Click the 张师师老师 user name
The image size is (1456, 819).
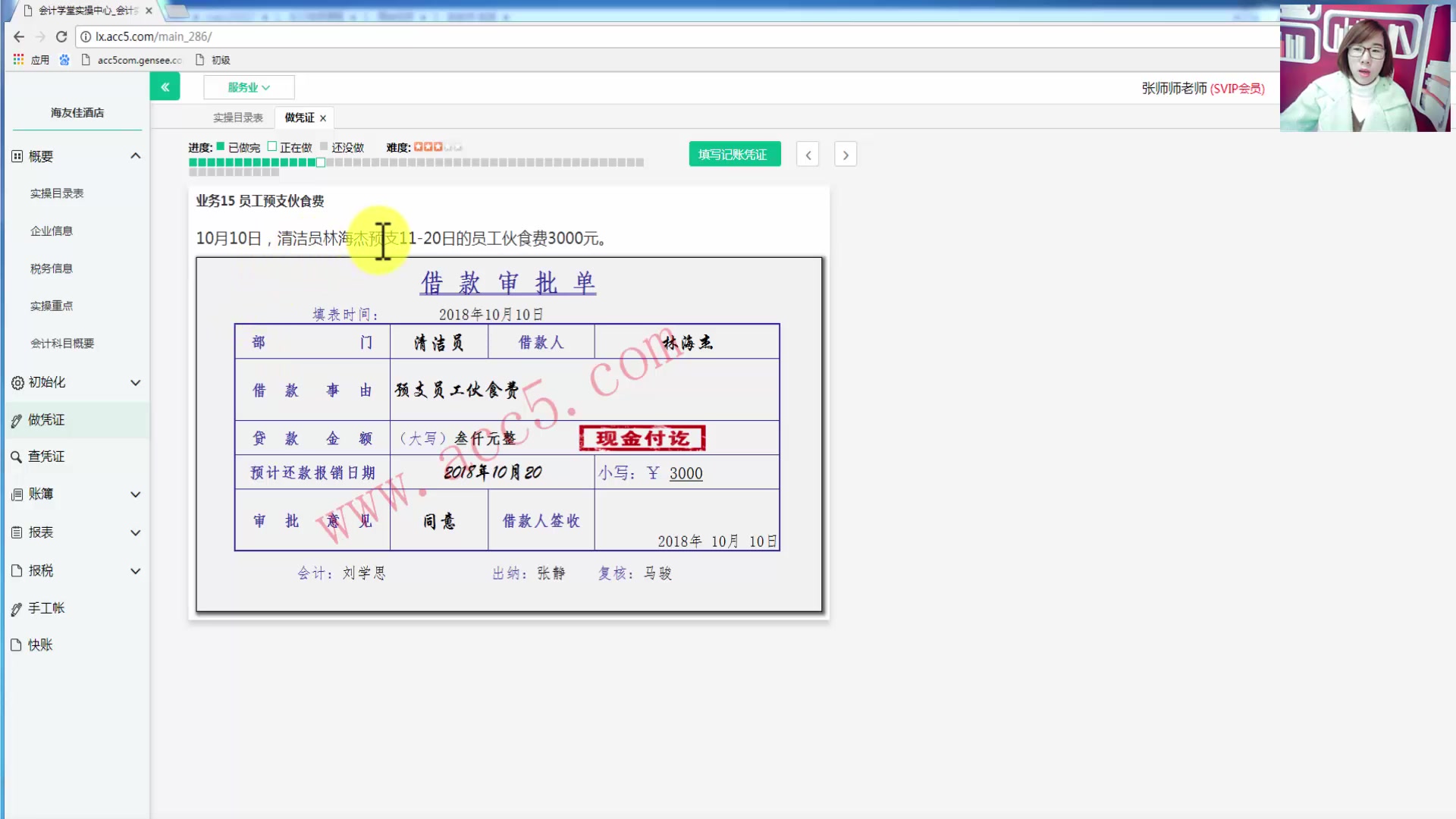pos(1174,89)
